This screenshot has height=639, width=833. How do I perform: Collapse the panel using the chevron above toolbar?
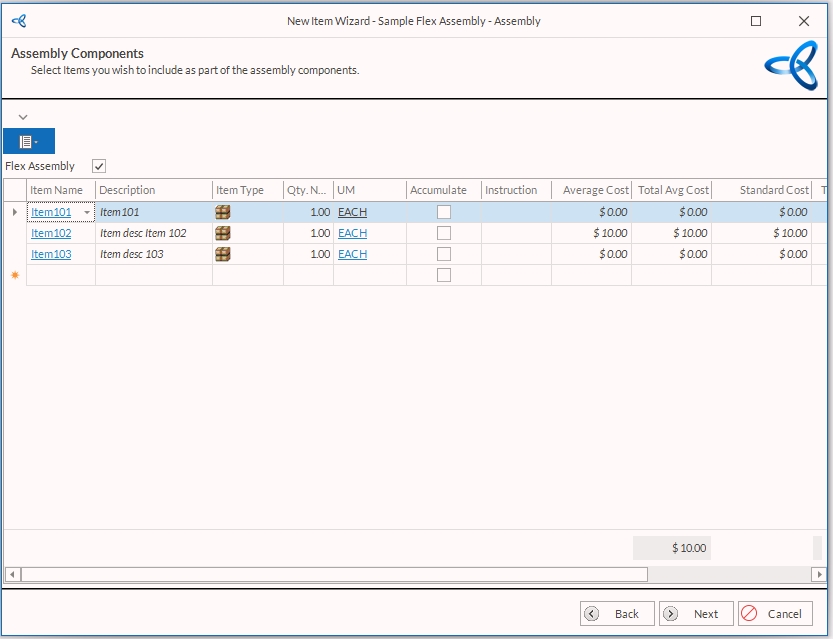pyautogui.click(x=23, y=117)
